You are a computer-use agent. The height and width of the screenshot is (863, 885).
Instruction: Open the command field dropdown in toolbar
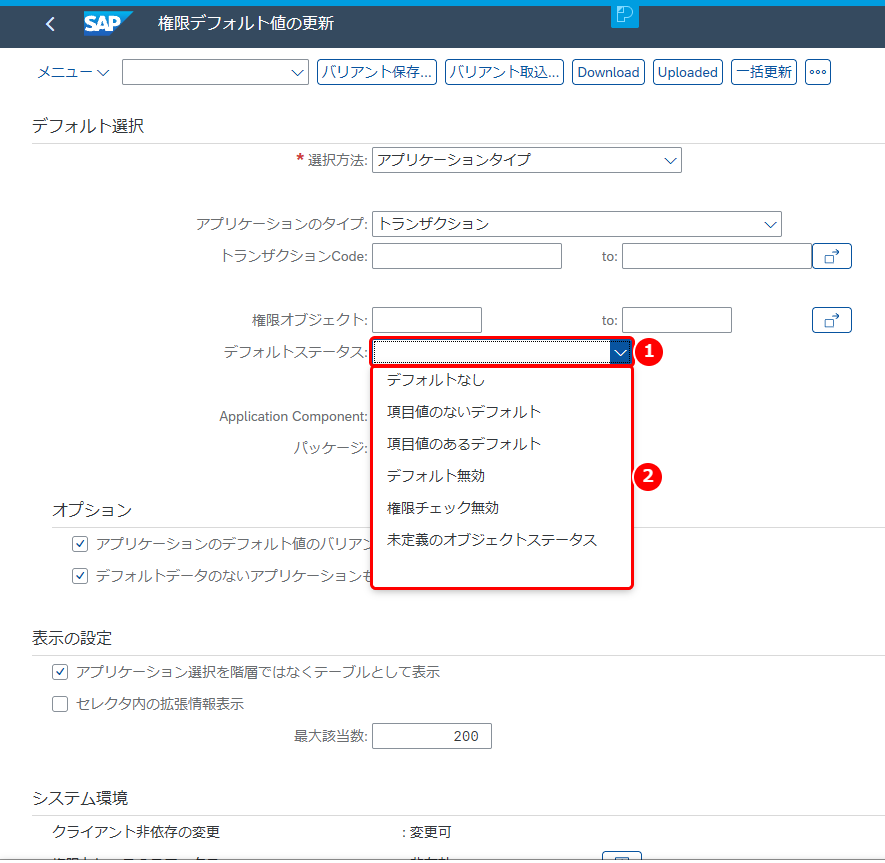pos(297,72)
